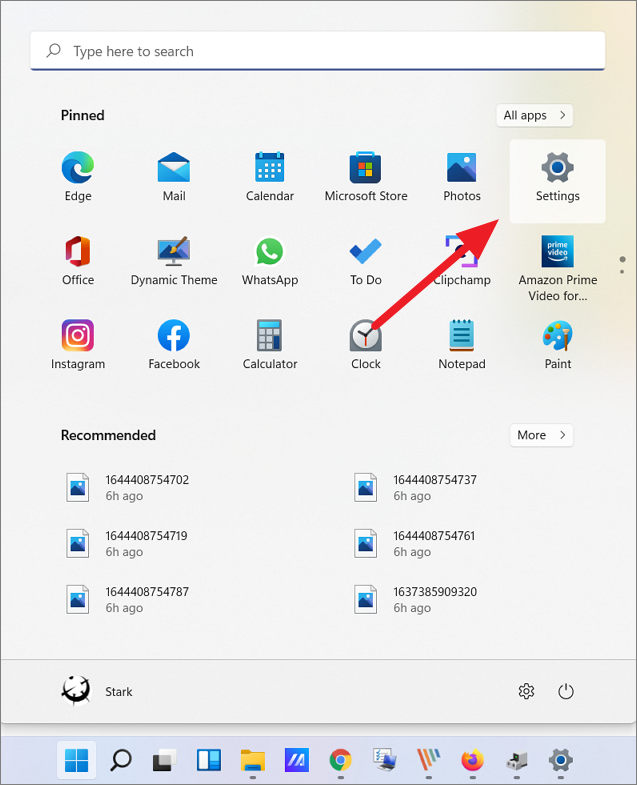The height and width of the screenshot is (785, 637).
Task: Open the Paint app
Action: [x=557, y=344]
